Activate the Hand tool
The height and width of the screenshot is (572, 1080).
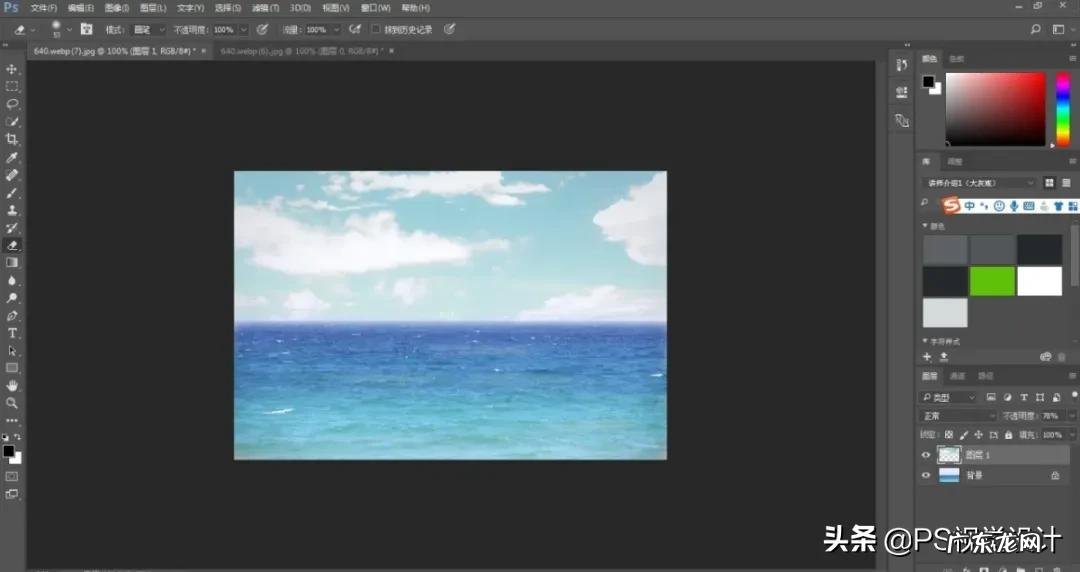point(12,385)
